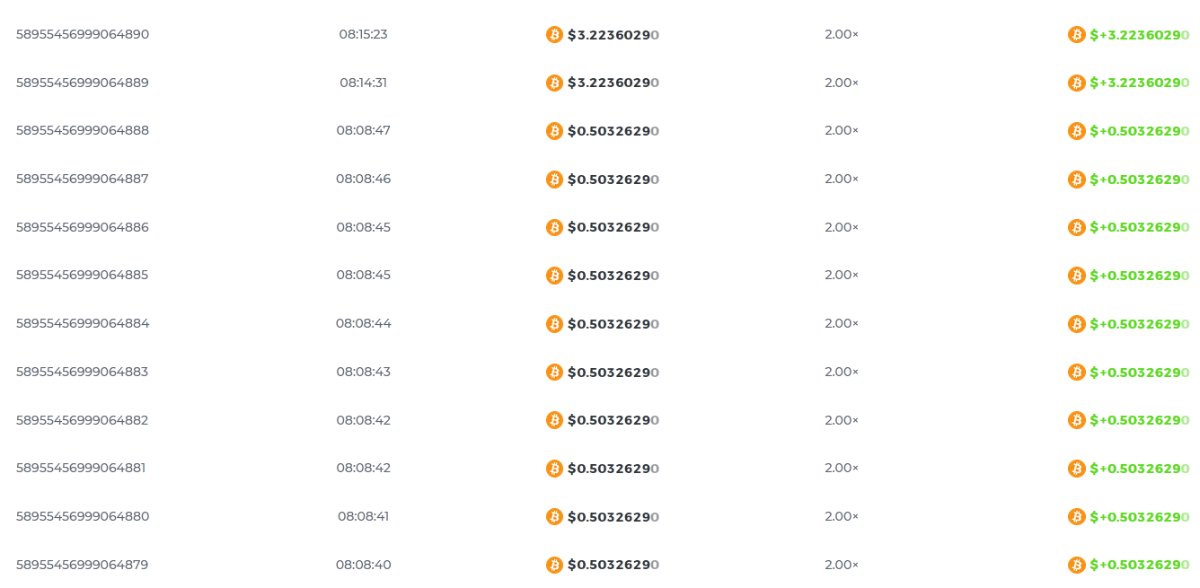Screen dimensions: 1200x588
Task: Click Bitcoin icon beside bet amount for ID ending 4884
Action: tap(554, 324)
